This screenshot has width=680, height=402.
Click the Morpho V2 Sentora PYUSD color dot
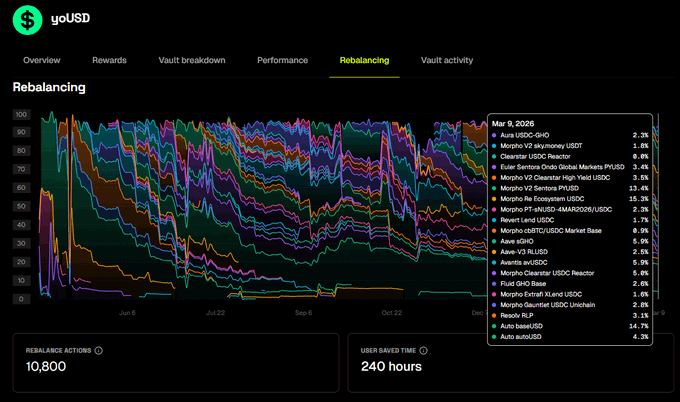pyautogui.click(x=495, y=187)
